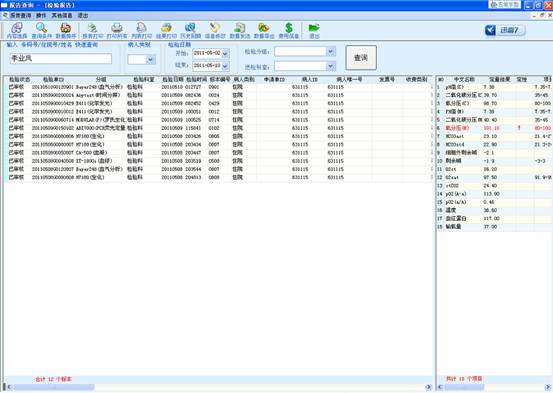Click the 查询 button

point(361,58)
